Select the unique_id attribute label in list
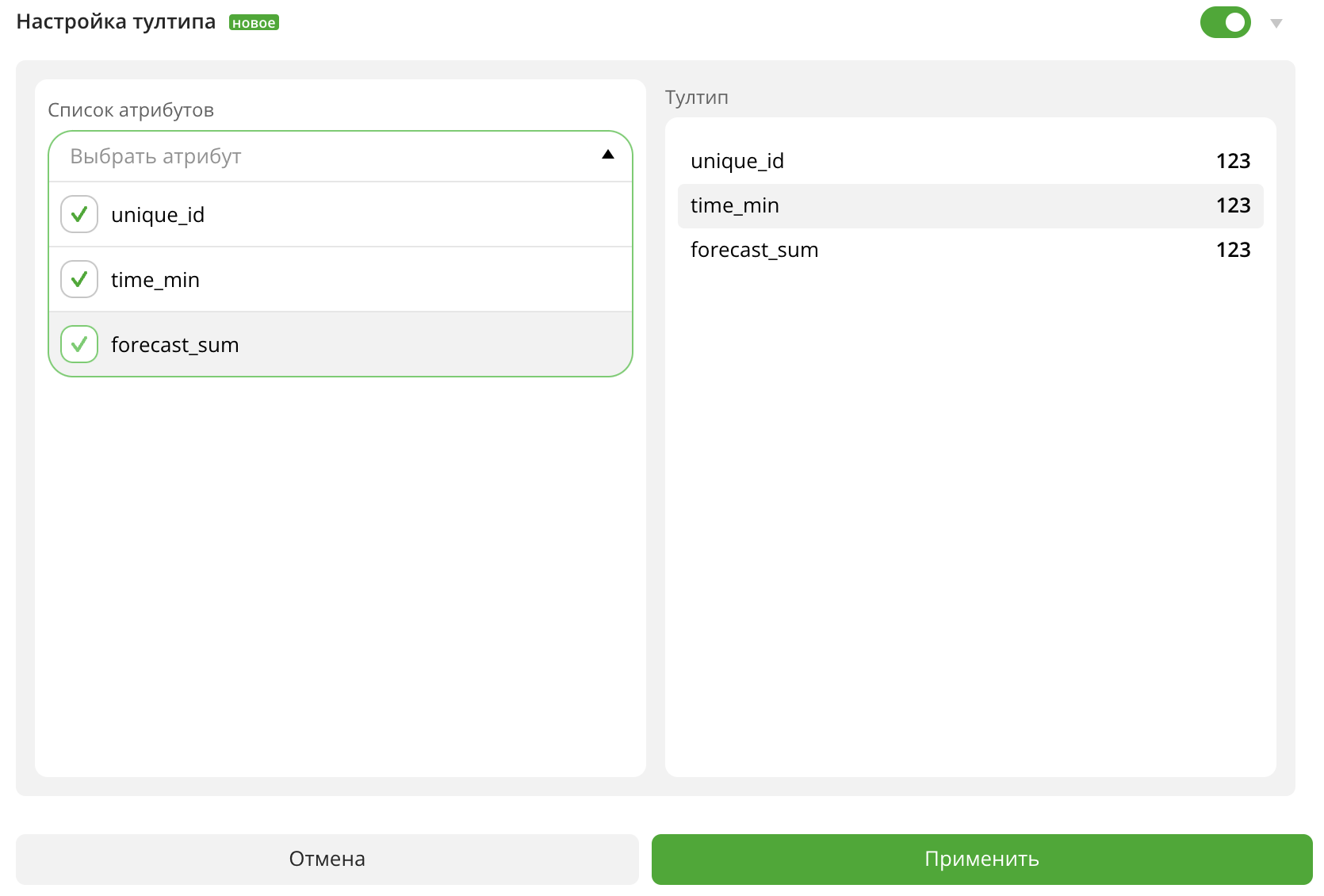Screen dimensions: 1324x896 click(x=158, y=215)
